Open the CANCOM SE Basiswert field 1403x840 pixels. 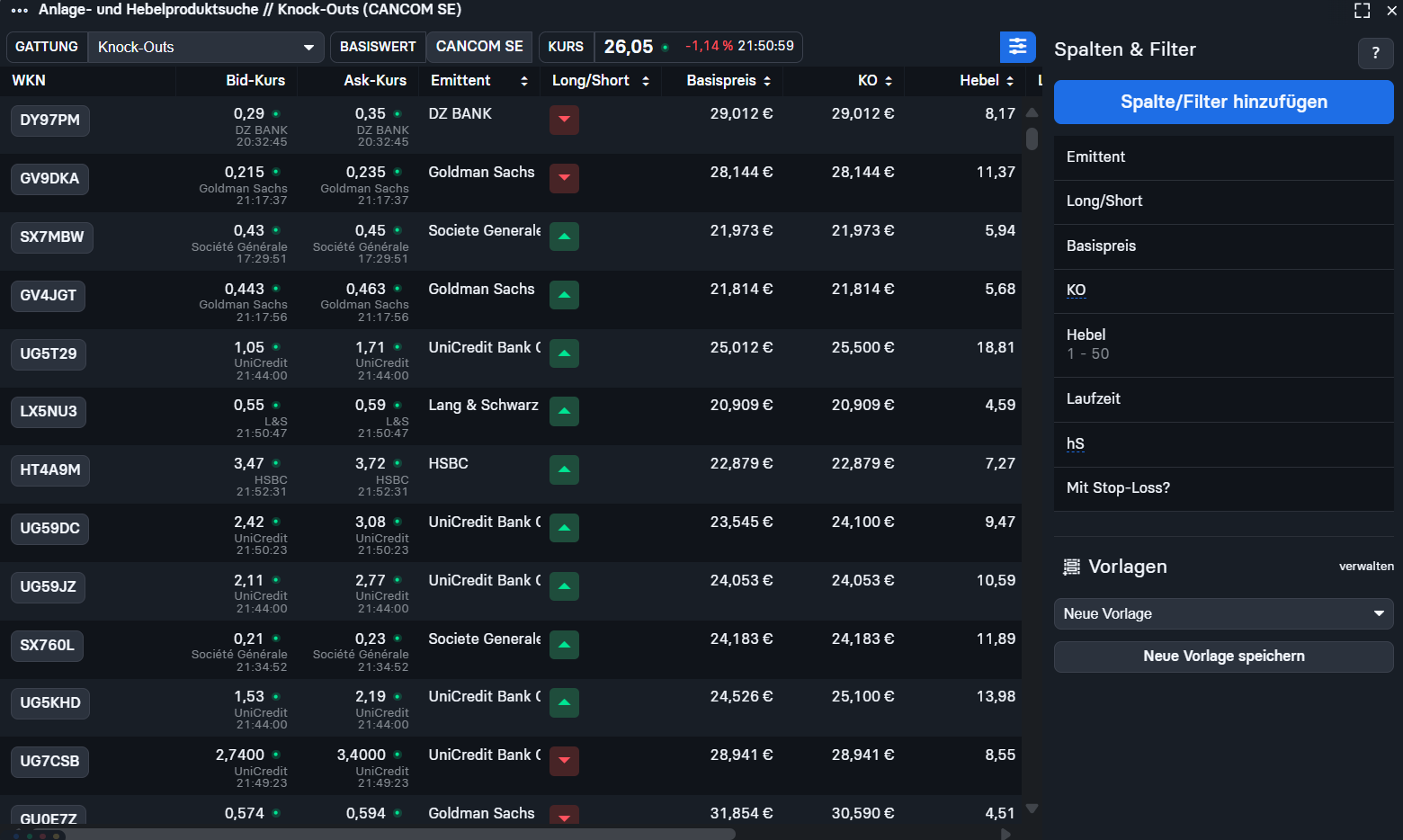click(479, 47)
